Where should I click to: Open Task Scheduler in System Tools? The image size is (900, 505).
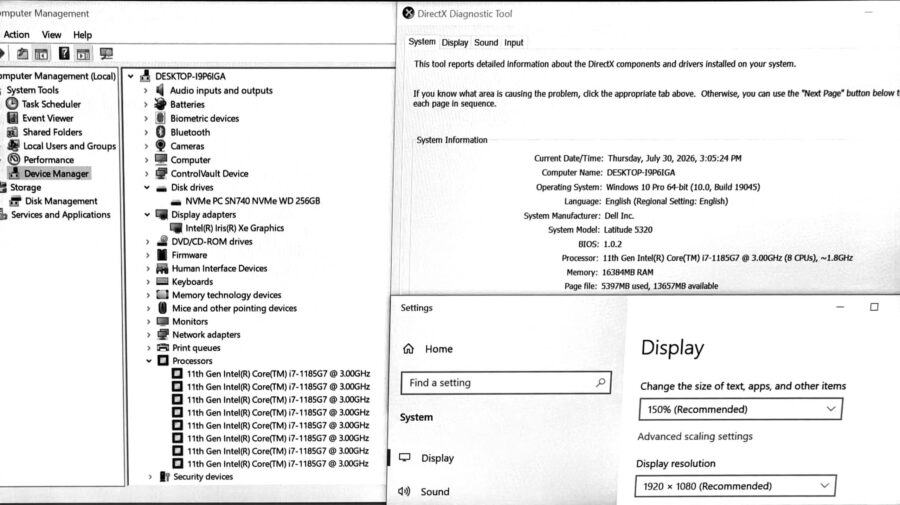51,104
